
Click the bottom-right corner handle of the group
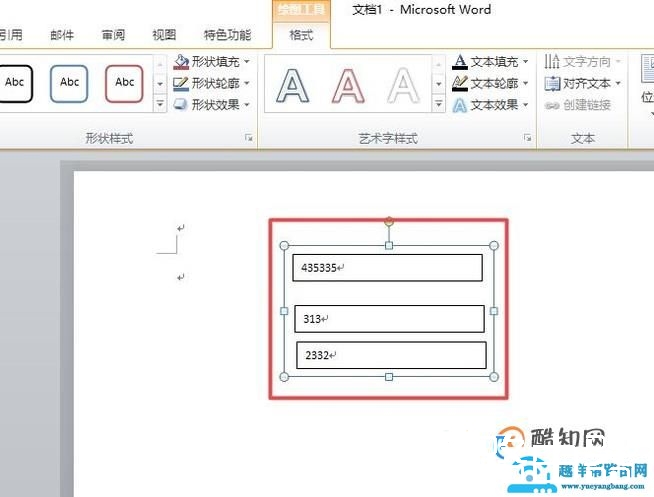494,377
